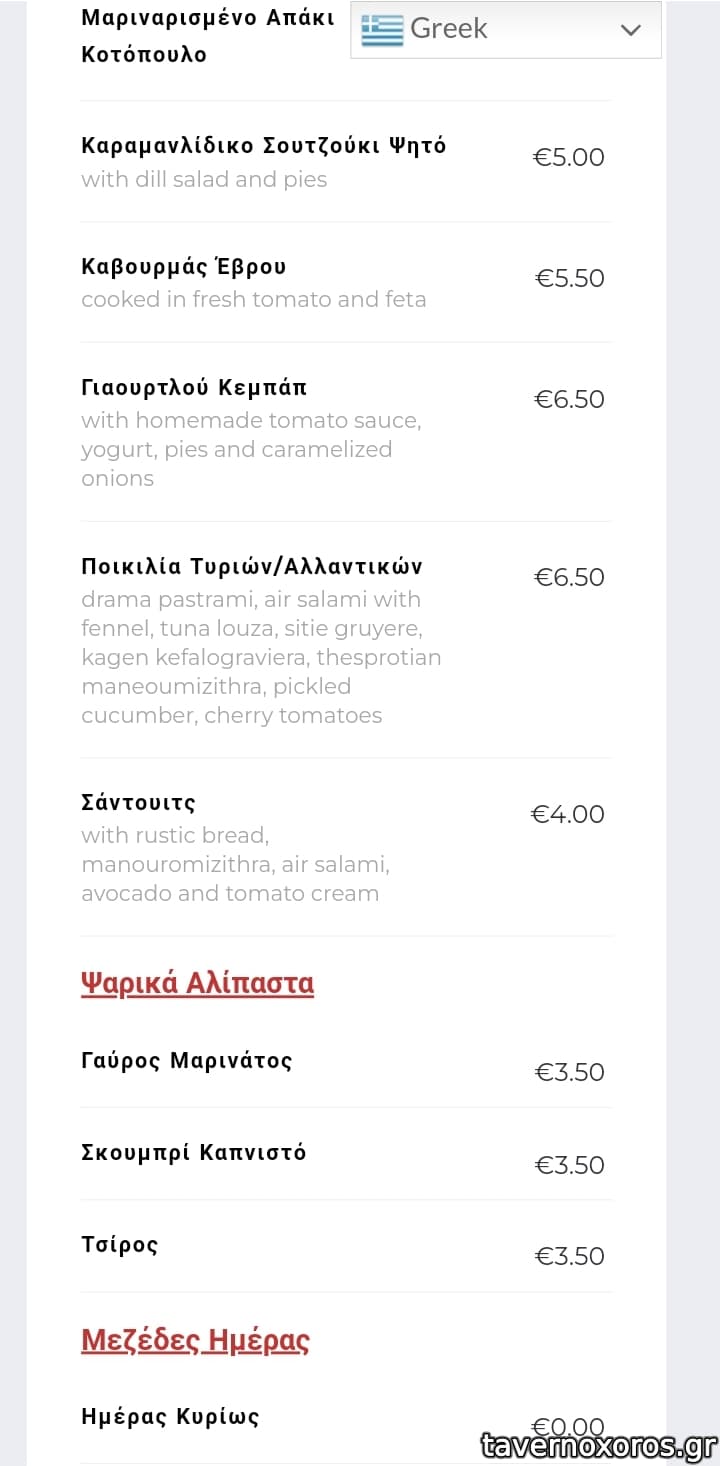720x1466 pixels.
Task: Click the drama pastrami platter description
Action: [261, 657]
